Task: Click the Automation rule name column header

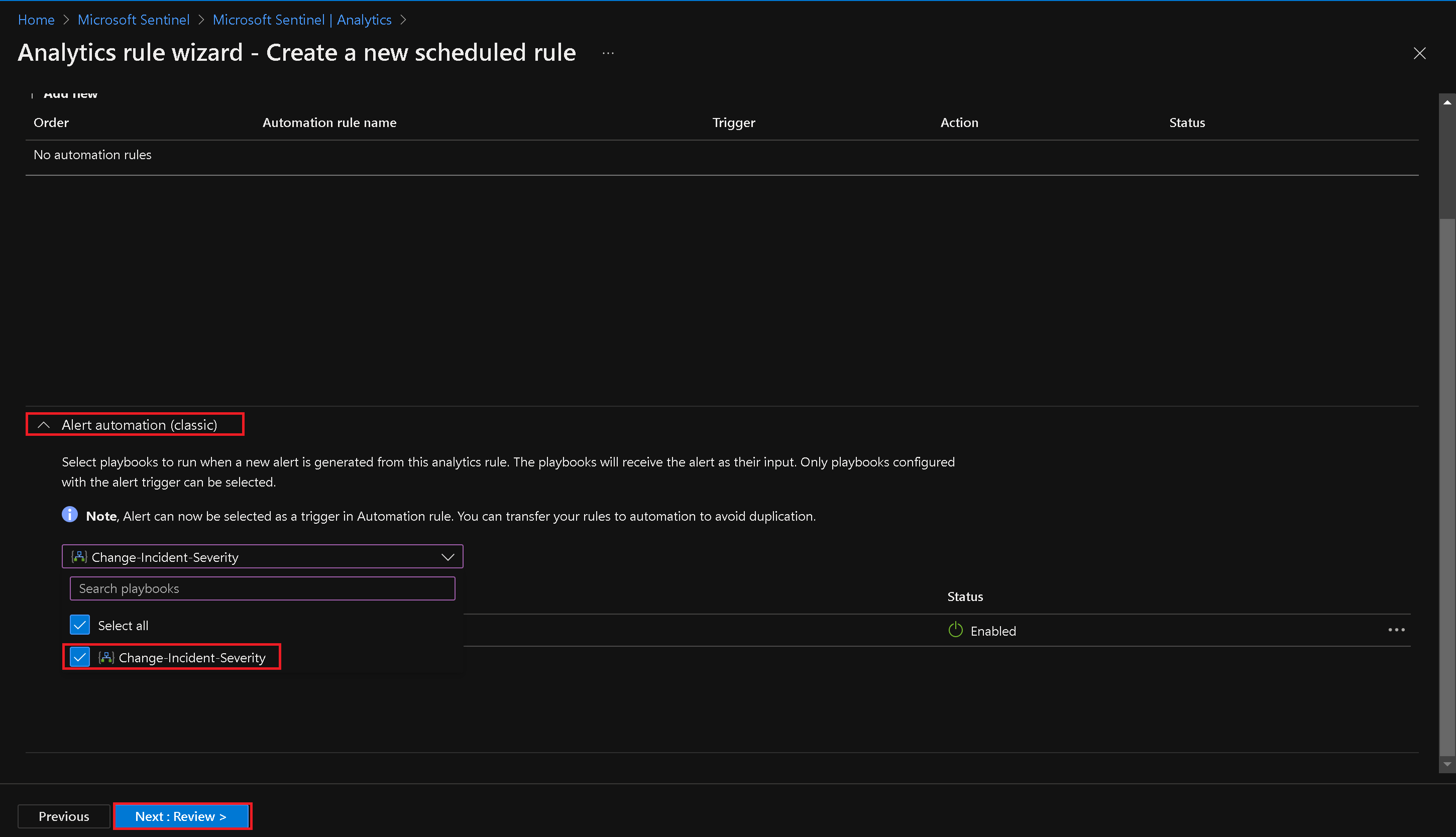Action: [x=329, y=123]
